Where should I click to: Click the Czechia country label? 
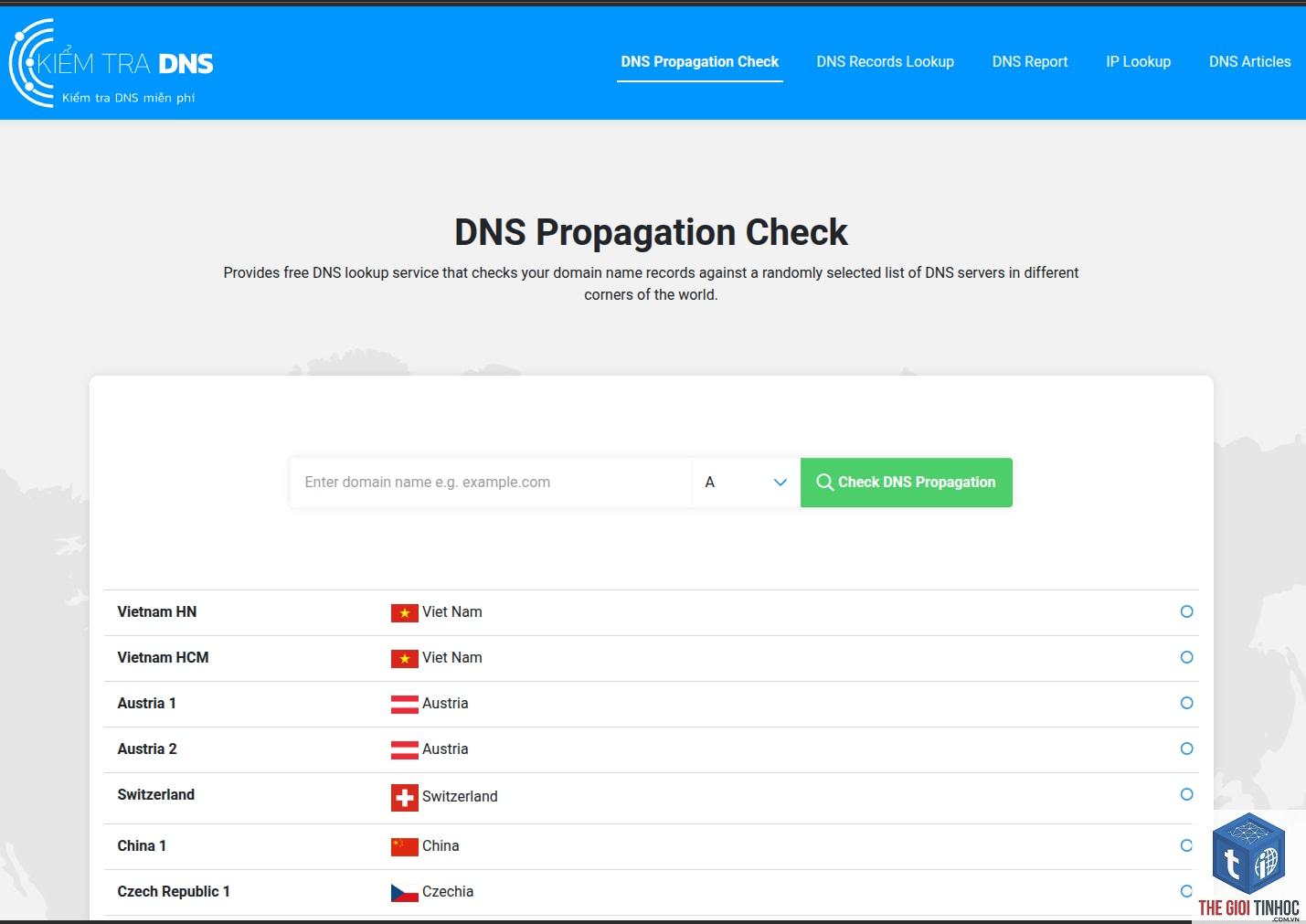(448, 892)
